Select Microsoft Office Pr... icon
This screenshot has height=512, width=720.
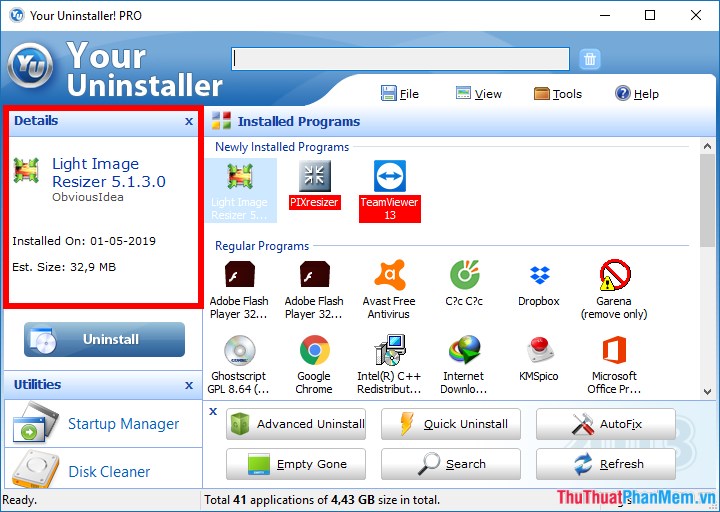tap(614, 350)
